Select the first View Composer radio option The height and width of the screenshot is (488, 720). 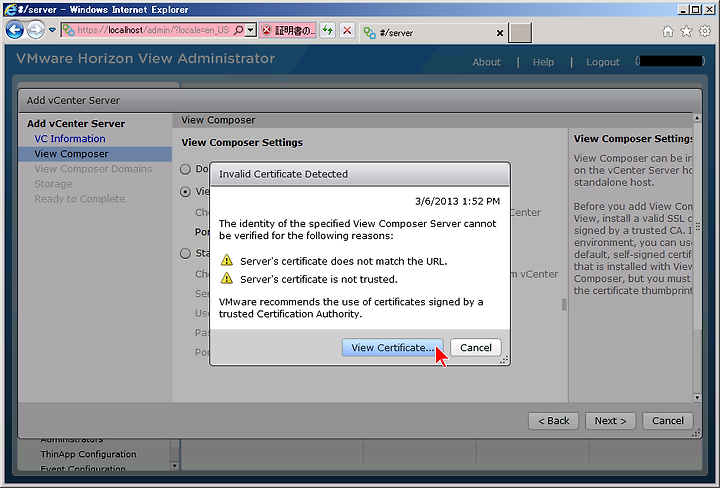click(x=186, y=169)
